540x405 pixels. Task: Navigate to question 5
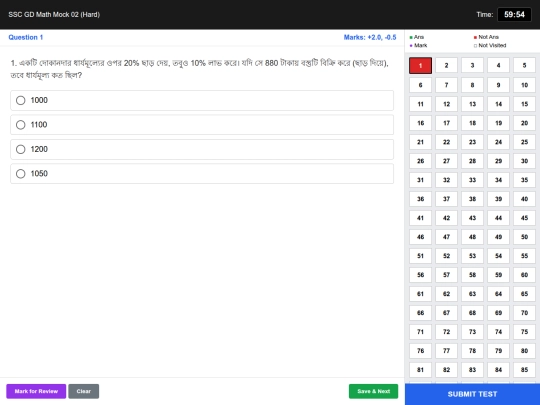(x=525, y=65)
